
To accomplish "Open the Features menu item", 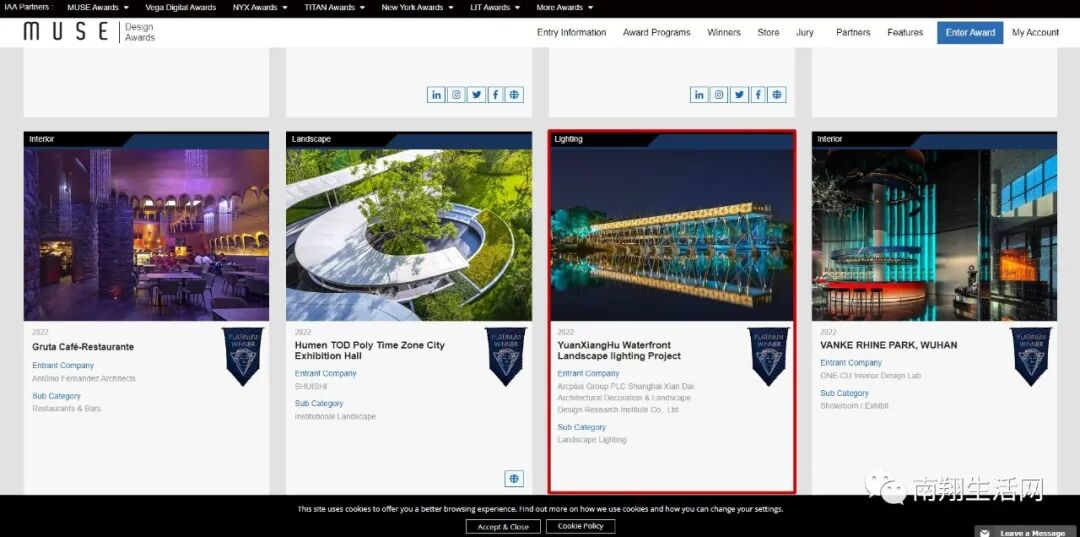I will click(x=905, y=32).
